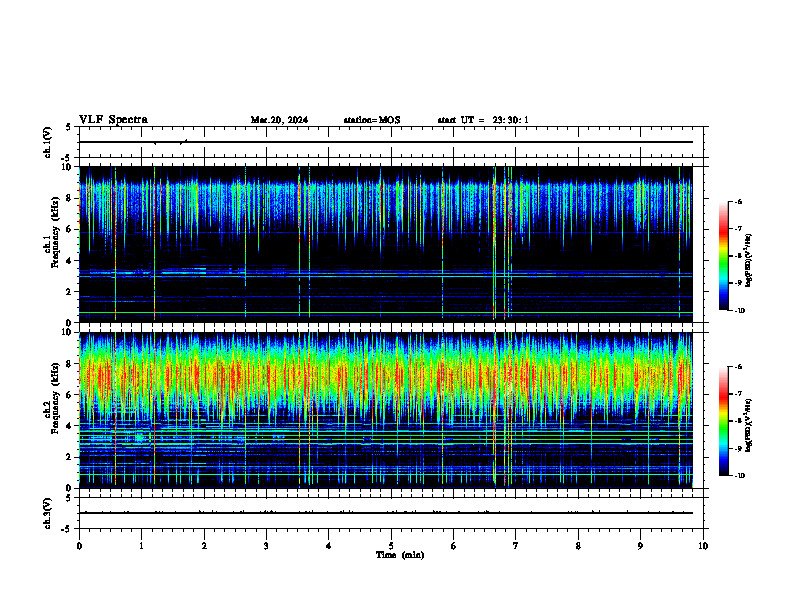Click the ch.1(V) axis label

pyautogui.click(x=47, y=142)
